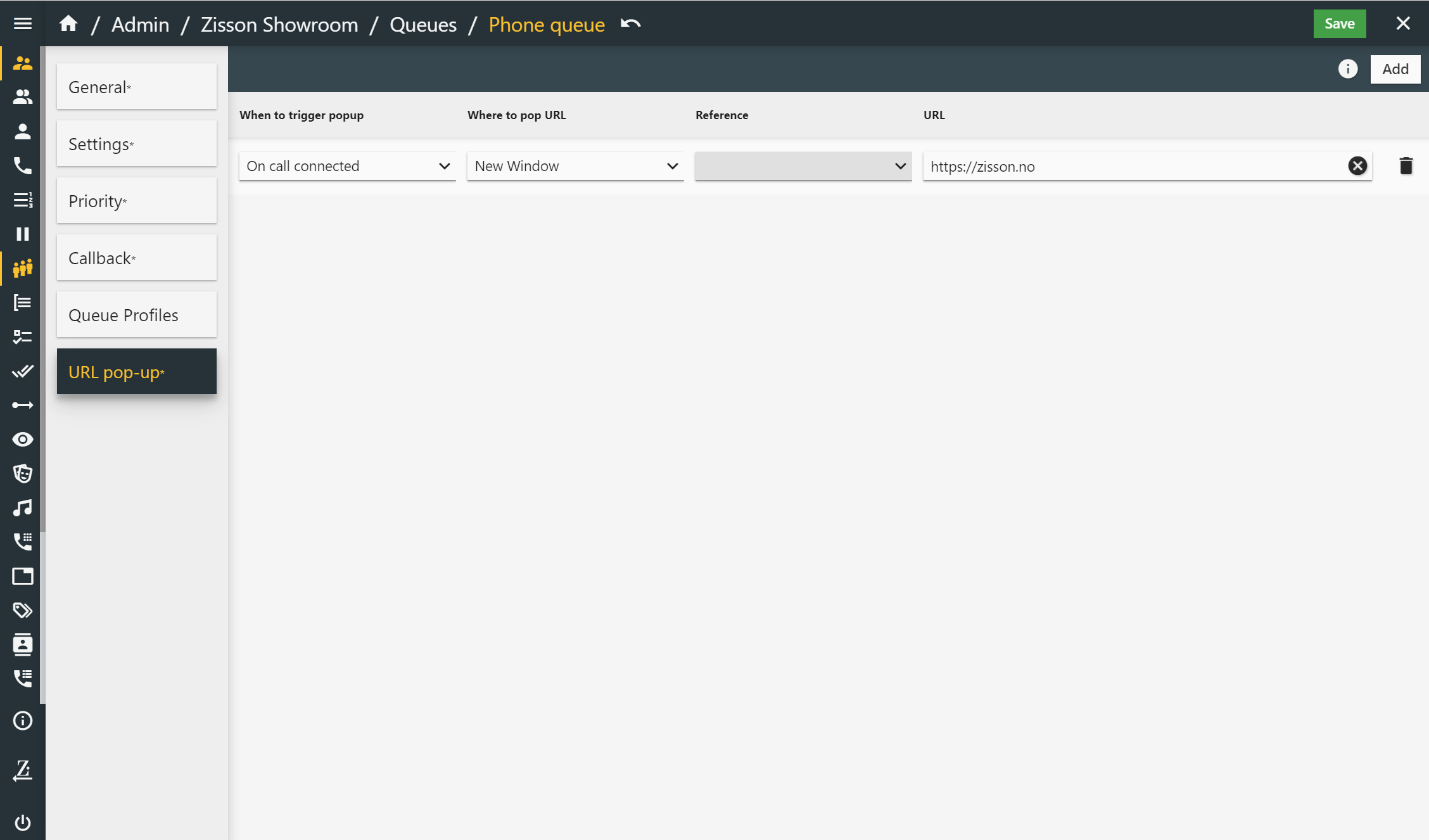Open the hamburger menu
The width and height of the screenshot is (1429, 840).
click(x=23, y=23)
